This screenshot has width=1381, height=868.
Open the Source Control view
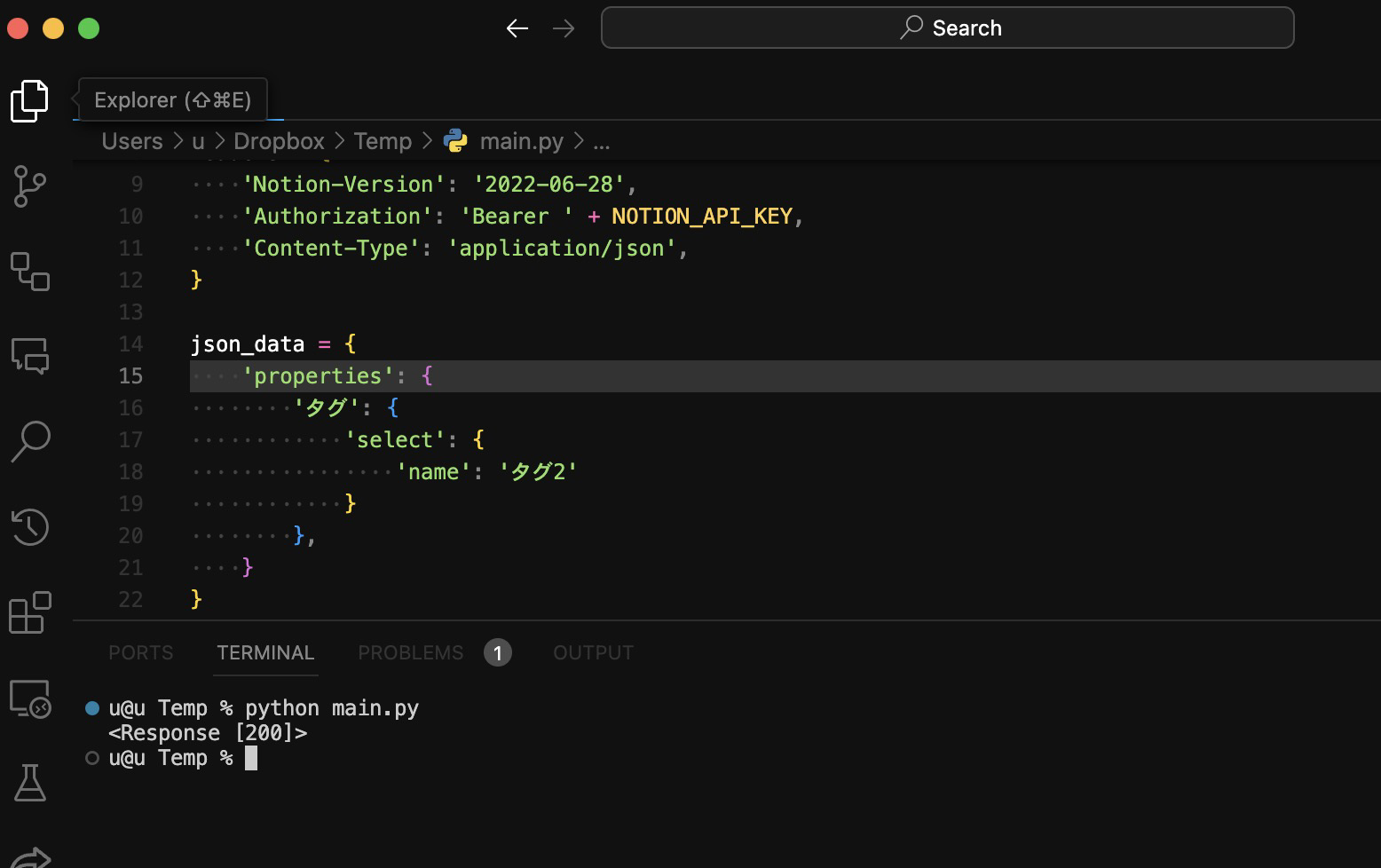pos(29,186)
